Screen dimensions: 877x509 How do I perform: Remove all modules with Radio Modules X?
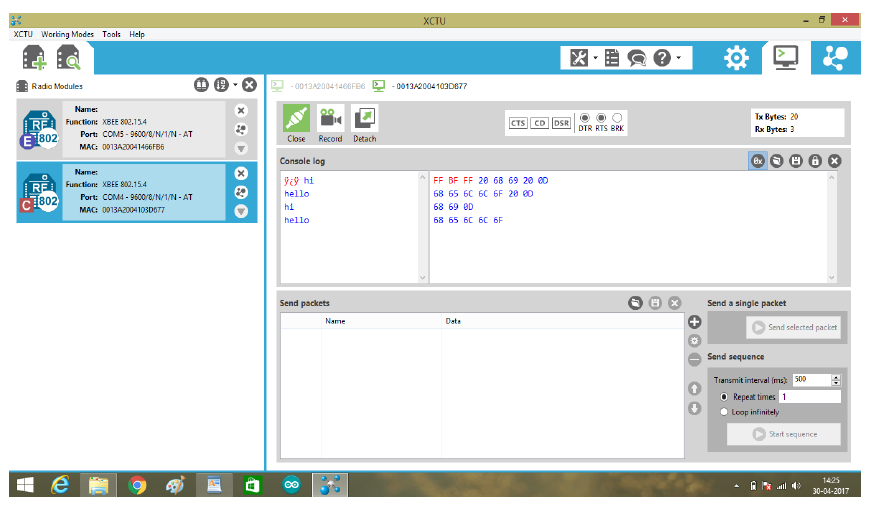click(x=249, y=85)
